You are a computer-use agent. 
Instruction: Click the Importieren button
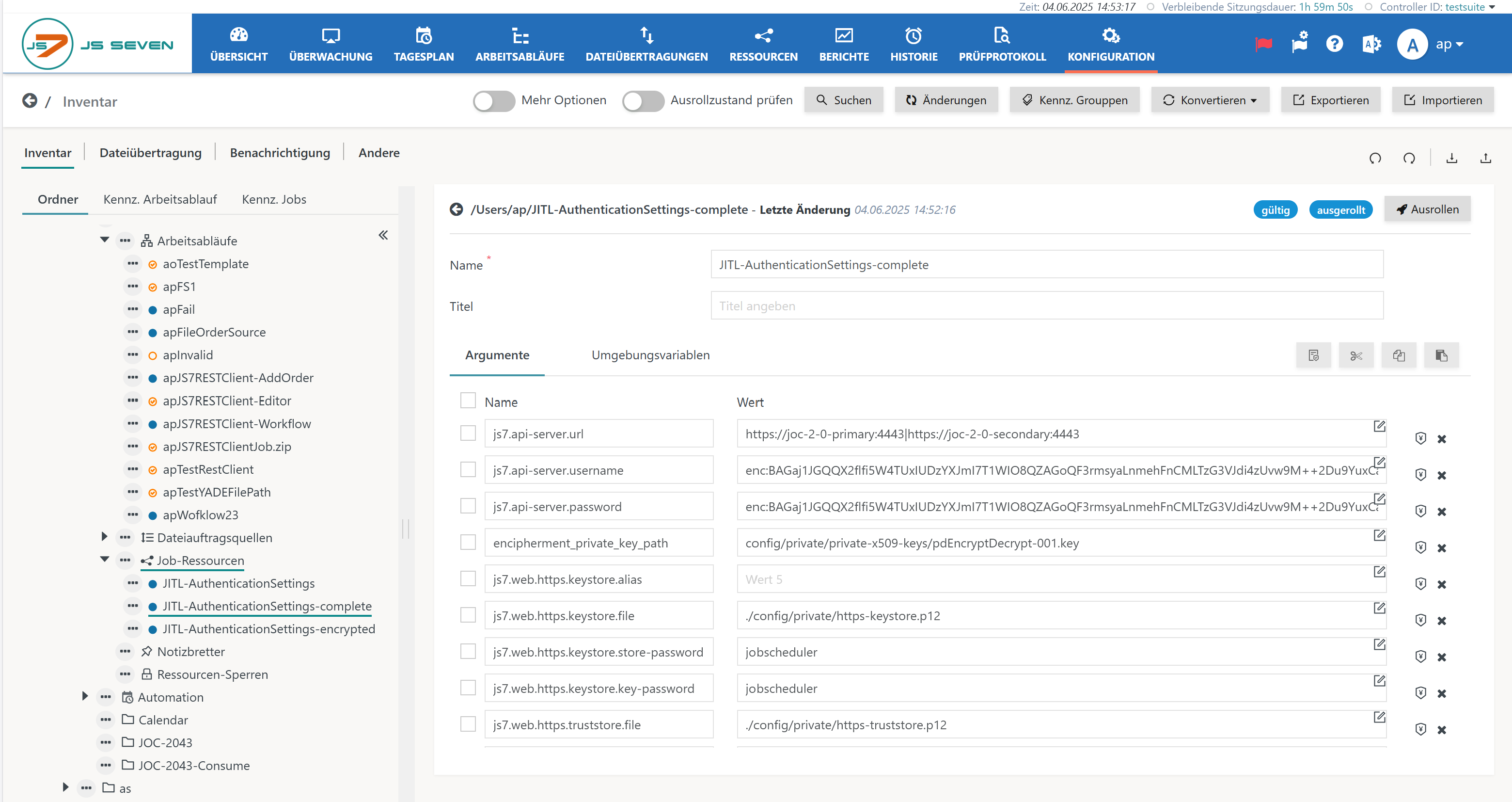(1443, 100)
